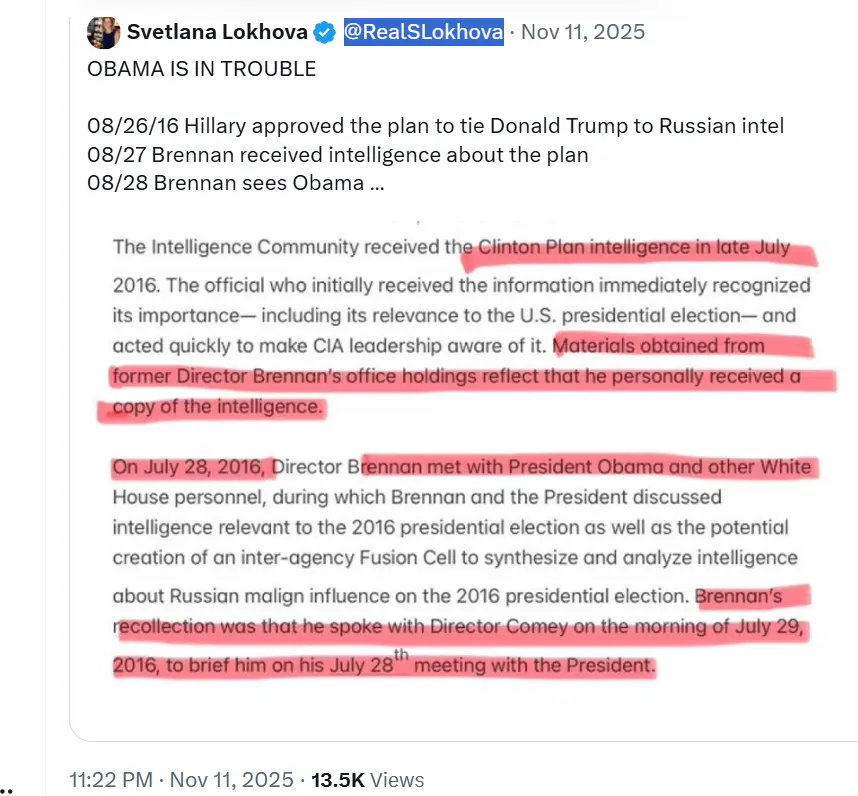This screenshot has width=858, height=796.
Task: Click the superscript "th" after July 28
Action: click(400, 657)
